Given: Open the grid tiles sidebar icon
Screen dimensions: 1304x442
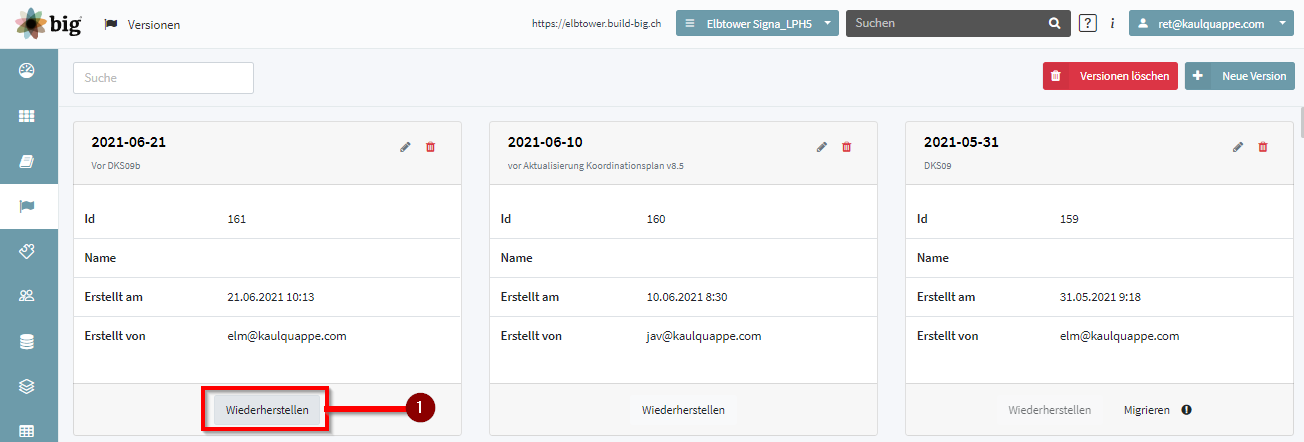Looking at the screenshot, I should 28,116.
